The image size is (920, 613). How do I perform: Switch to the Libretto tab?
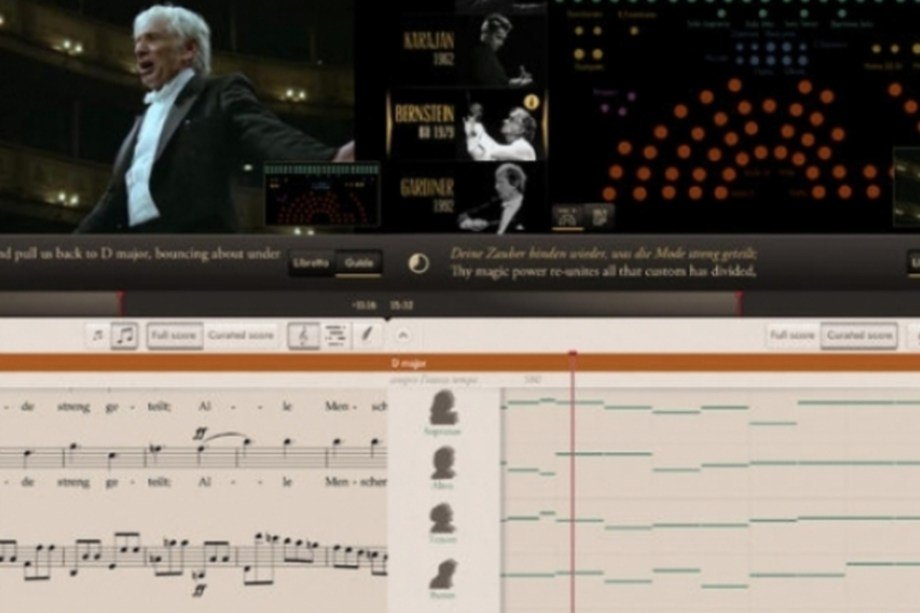click(x=312, y=263)
